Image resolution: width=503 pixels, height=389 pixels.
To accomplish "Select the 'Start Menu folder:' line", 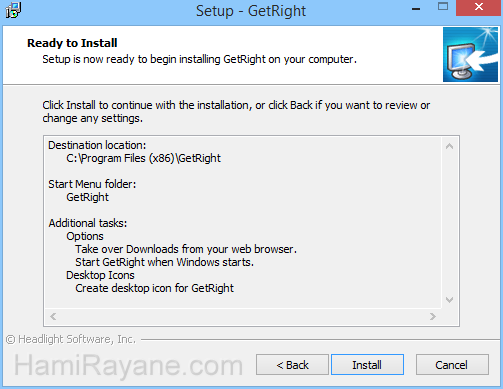I will [92, 184].
